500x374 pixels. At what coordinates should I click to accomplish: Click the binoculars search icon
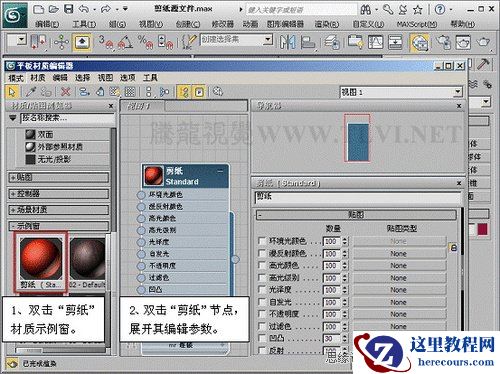[366, 9]
